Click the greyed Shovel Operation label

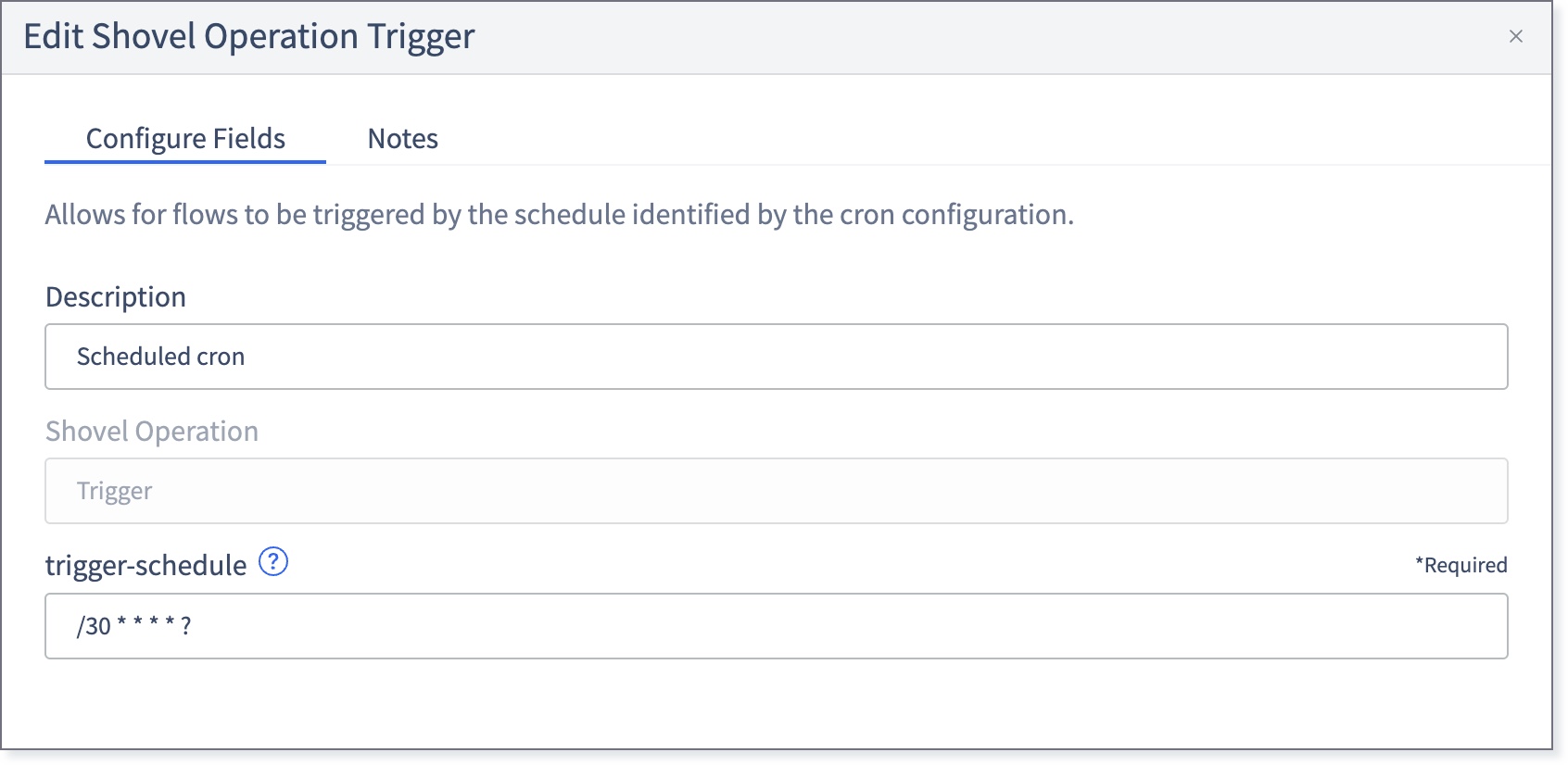click(x=152, y=432)
